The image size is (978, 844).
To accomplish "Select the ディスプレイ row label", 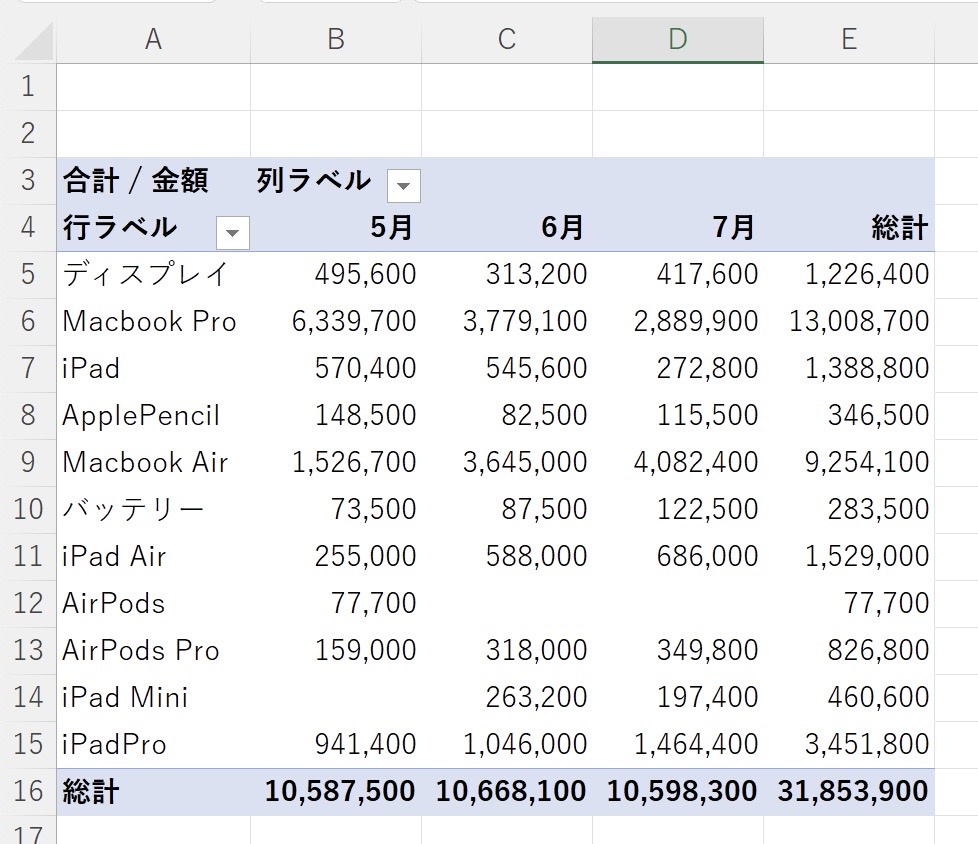I will click(x=153, y=274).
